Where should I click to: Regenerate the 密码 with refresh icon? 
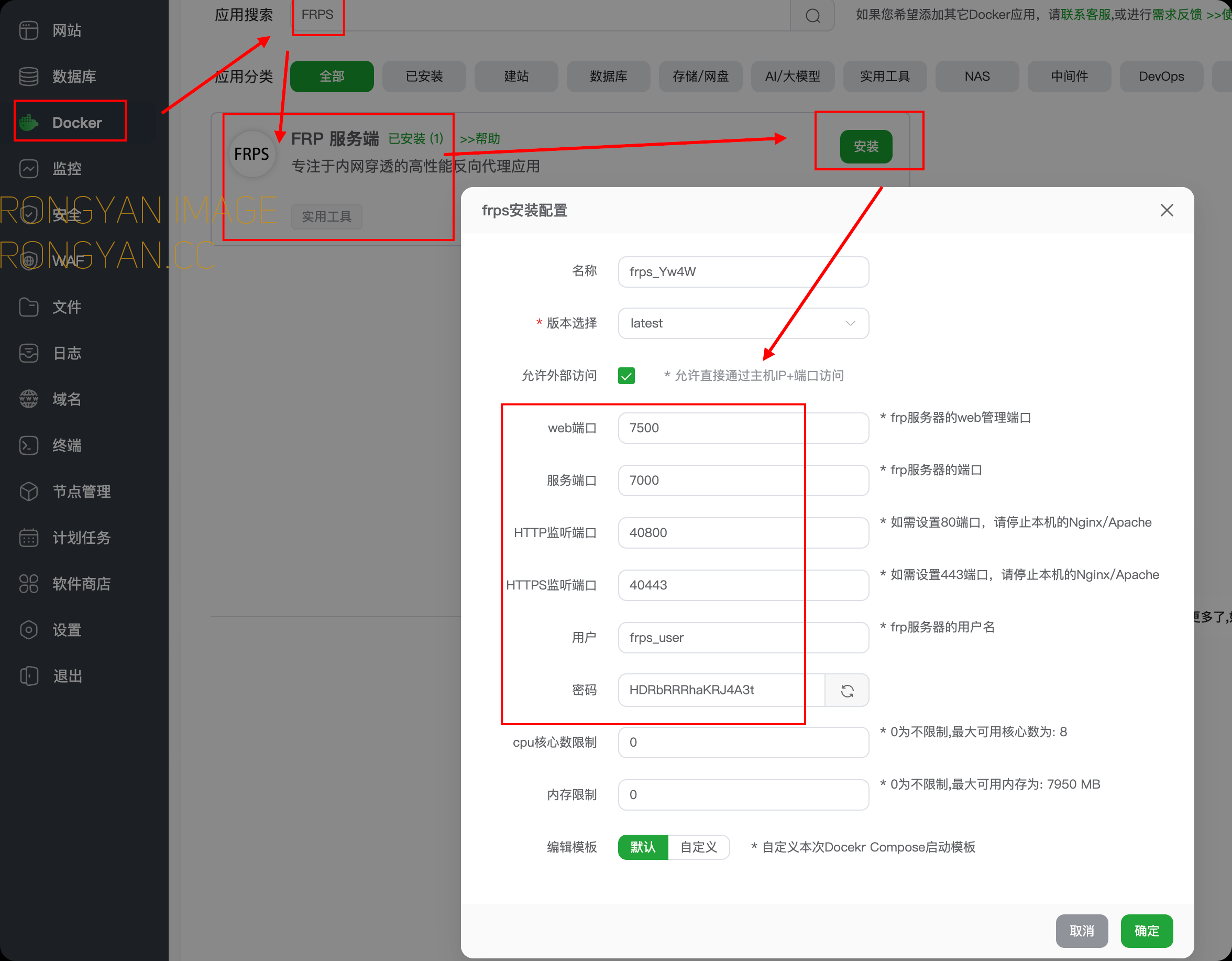(846, 690)
